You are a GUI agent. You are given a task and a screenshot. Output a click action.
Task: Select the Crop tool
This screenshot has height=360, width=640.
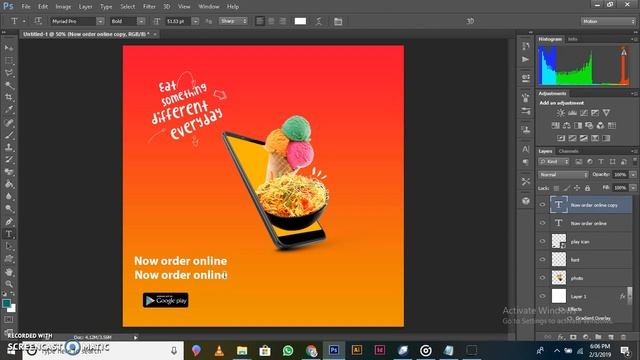pyautogui.click(x=9, y=98)
